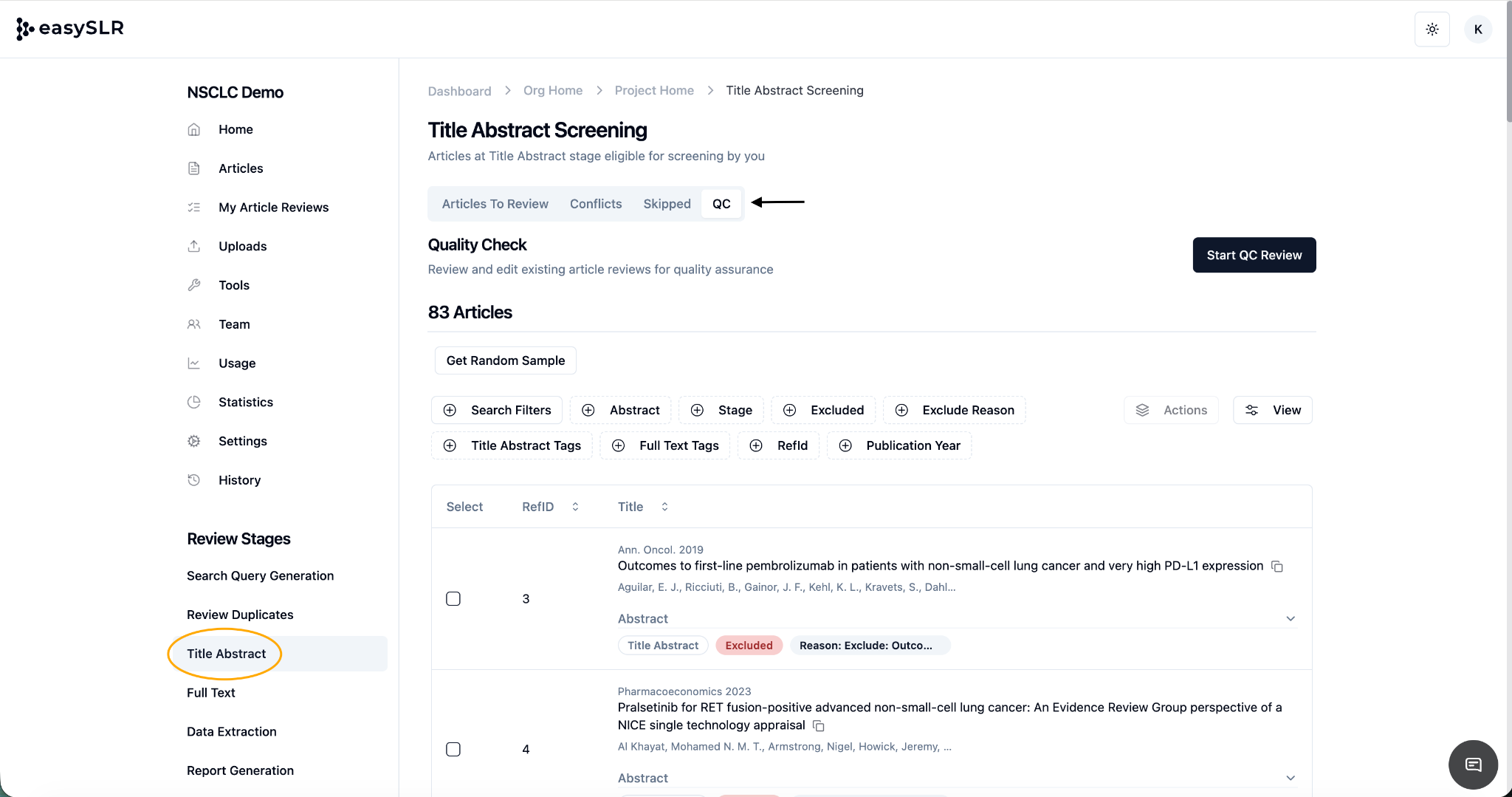This screenshot has height=797, width=1512.
Task: Click the Statistics pie chart icon
Action: tap(194, 402)
